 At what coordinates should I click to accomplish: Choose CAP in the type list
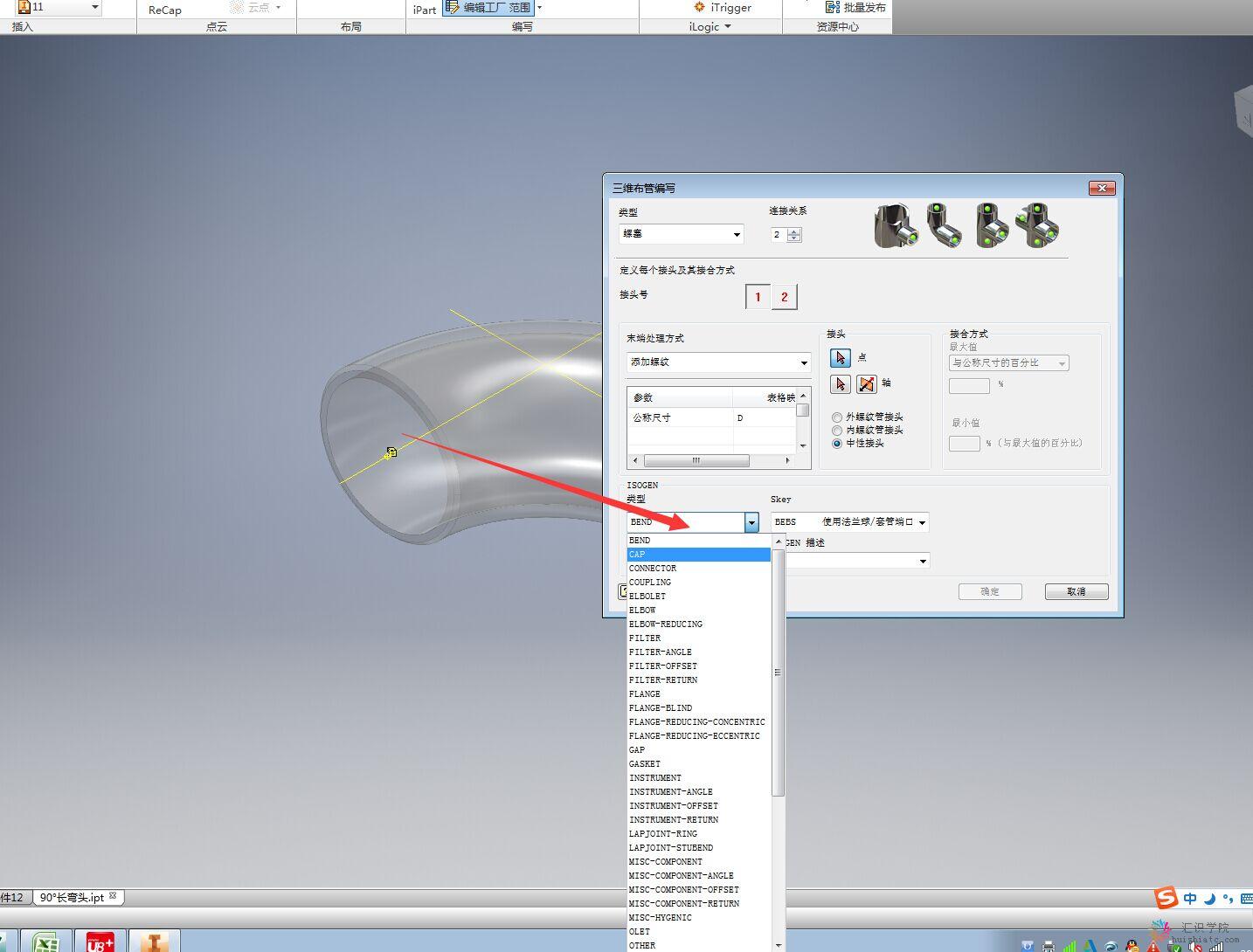point(699,555)
